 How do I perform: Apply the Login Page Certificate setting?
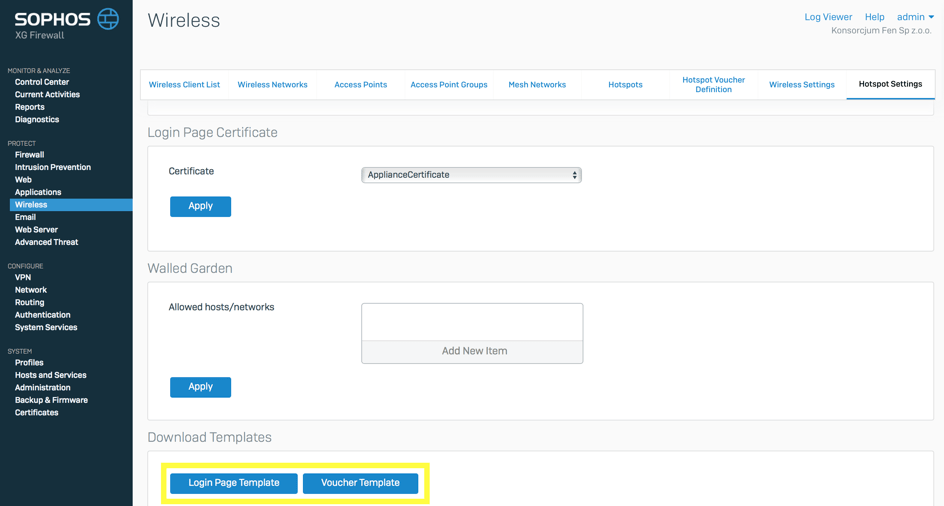(200, 206)
